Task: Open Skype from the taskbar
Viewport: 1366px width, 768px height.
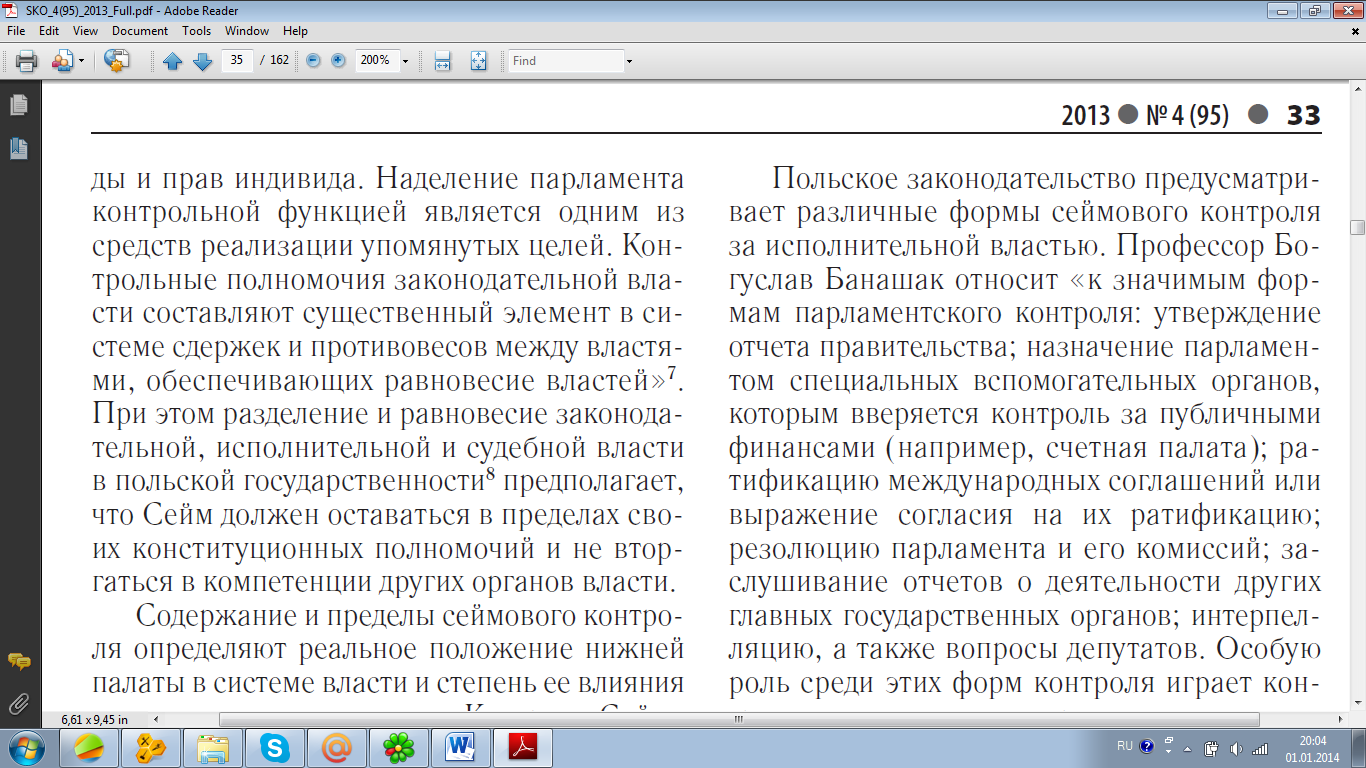Action: click(275, 747)
